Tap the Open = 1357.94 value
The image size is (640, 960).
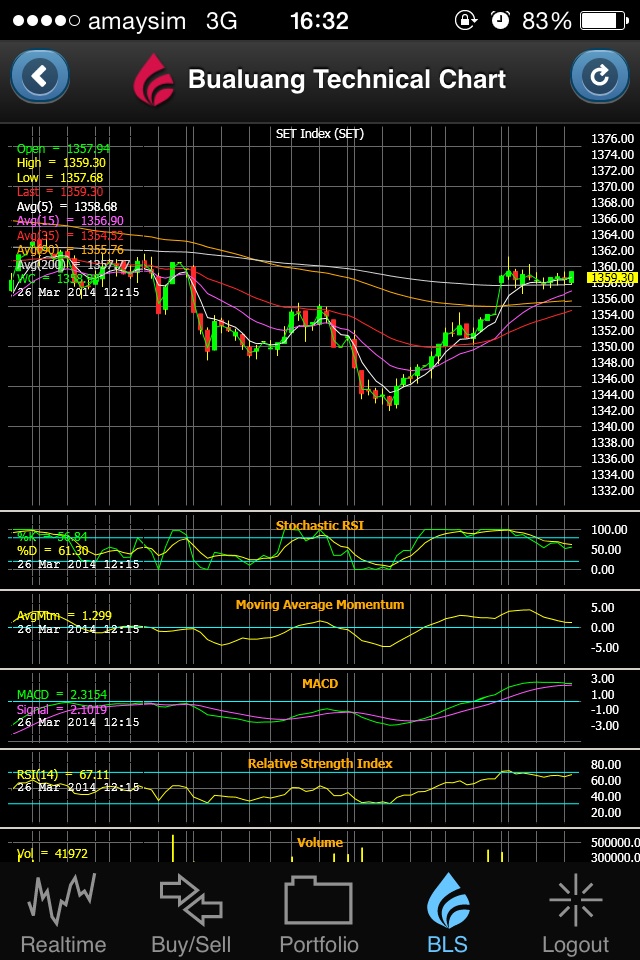click(x=63, y=148)
